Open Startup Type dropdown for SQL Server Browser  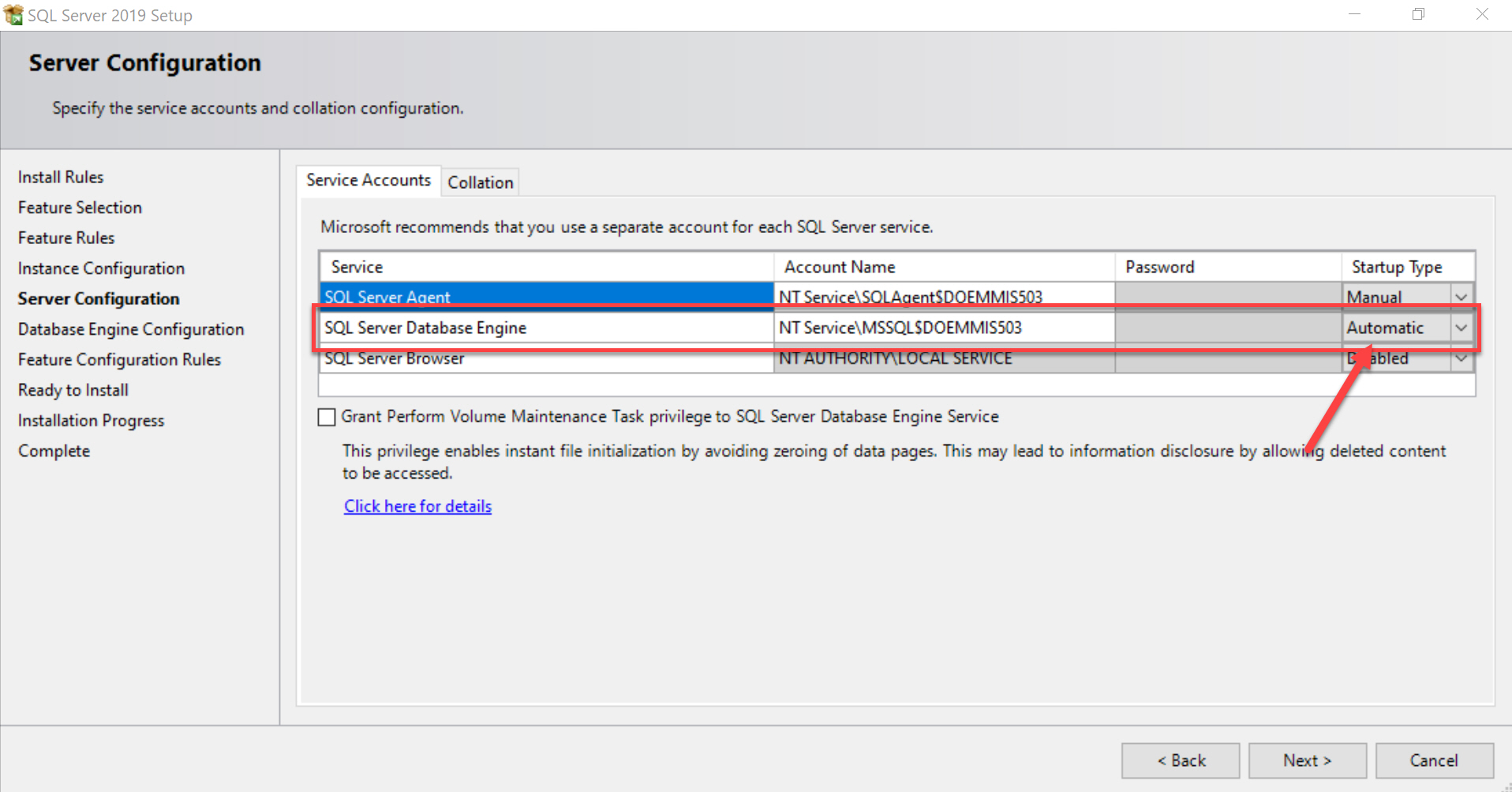[x=1461, y=358]
